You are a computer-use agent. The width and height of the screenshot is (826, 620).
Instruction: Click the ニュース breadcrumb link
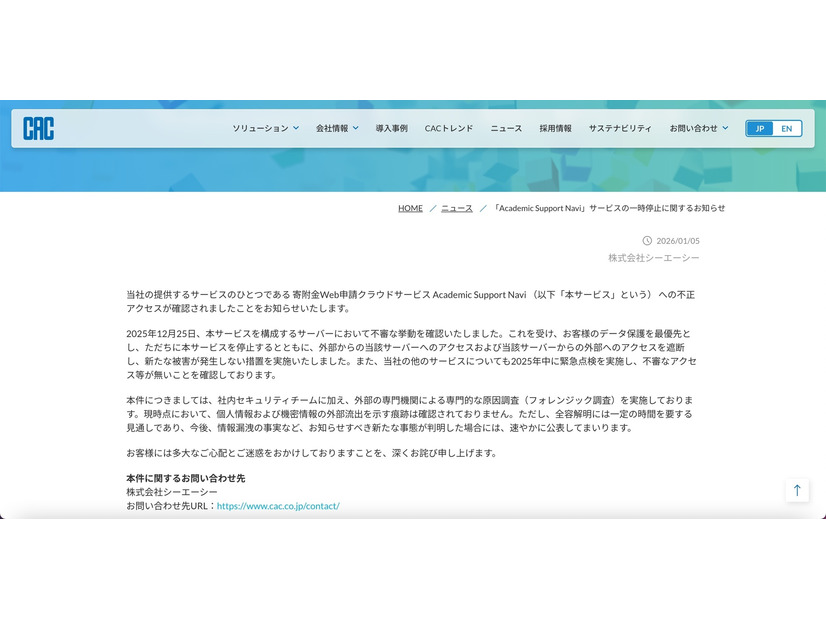pyautogui.click(x=456, y=208)
